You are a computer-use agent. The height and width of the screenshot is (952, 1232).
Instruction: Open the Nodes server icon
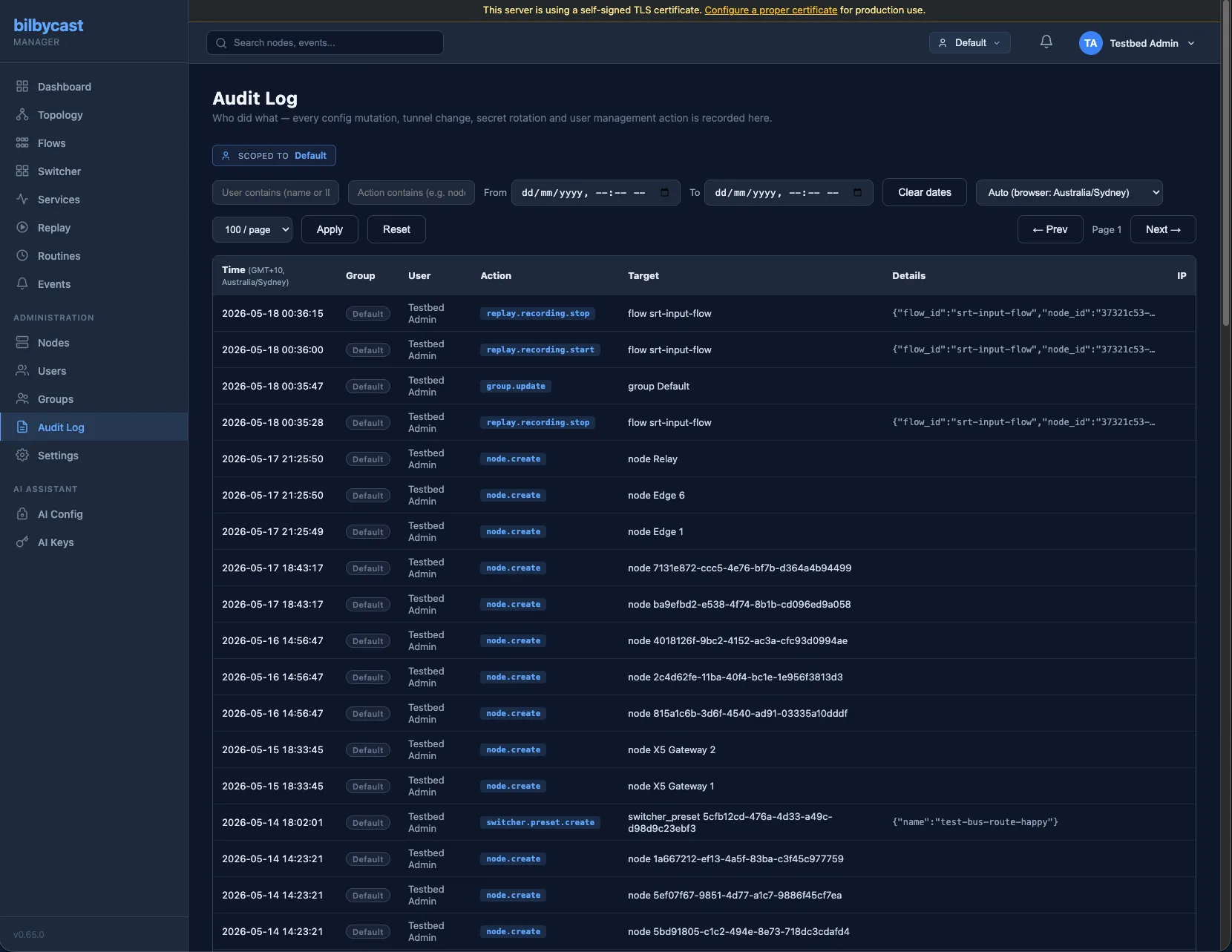(22, 343)
